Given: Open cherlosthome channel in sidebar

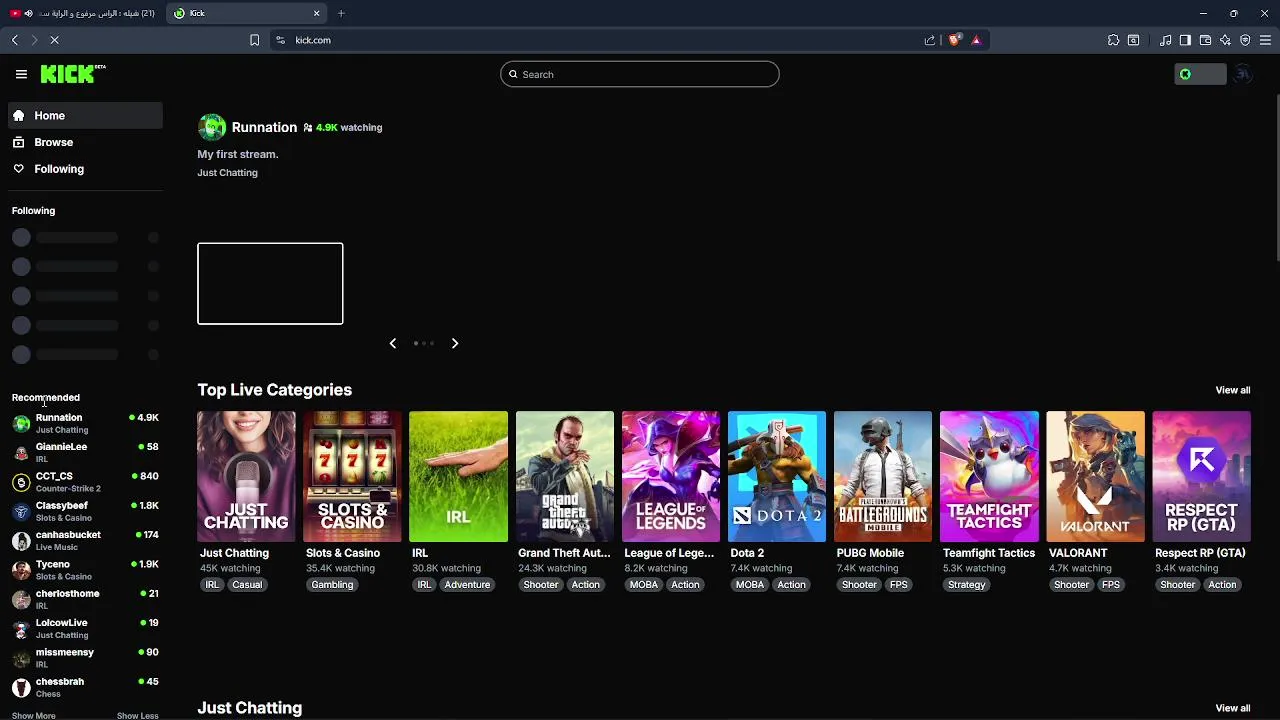Looking at the screenshot, I should click(84, 599).
